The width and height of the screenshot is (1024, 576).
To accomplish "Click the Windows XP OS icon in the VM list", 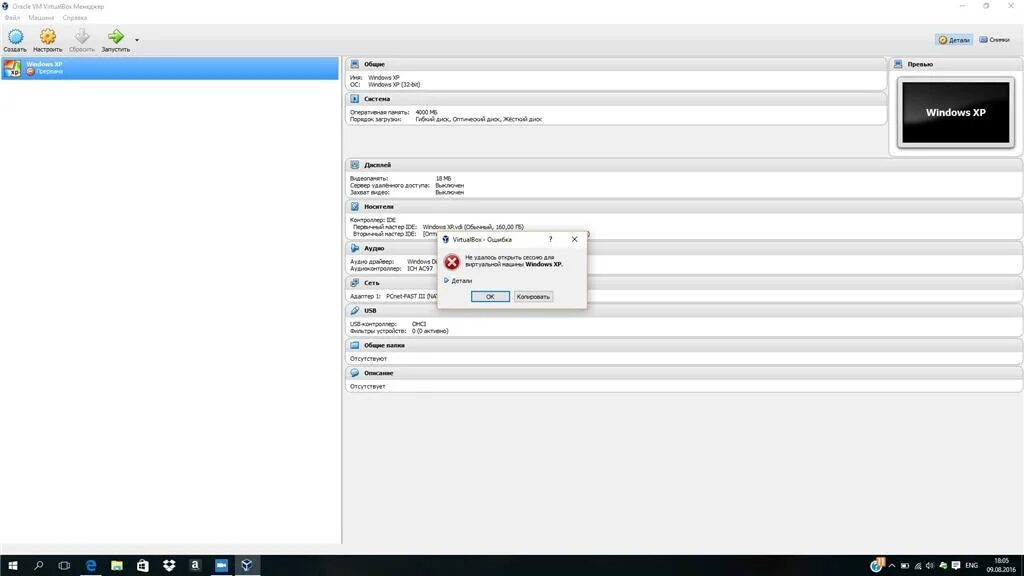I will coord(12,68).
